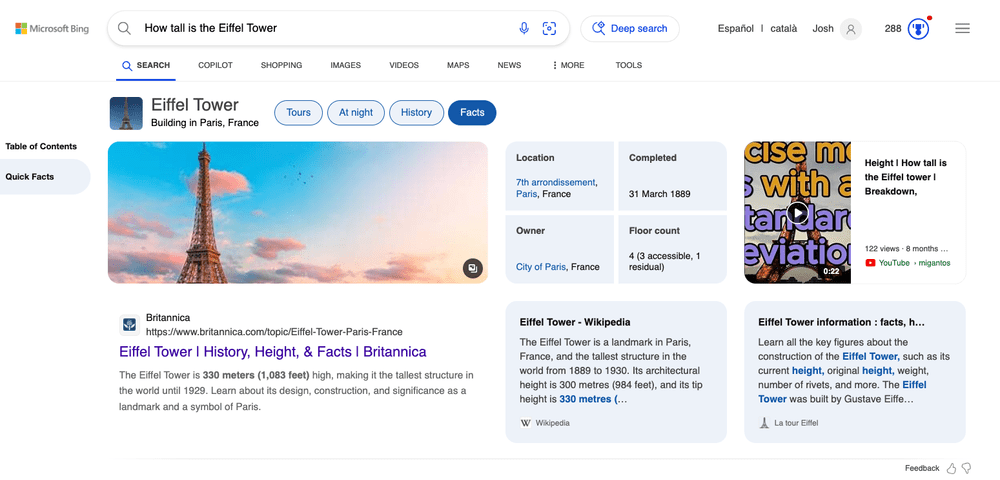Open the Eiffel Tower information card title
This screenshot has height=480, width=1000.
click(x=841, y=323)
